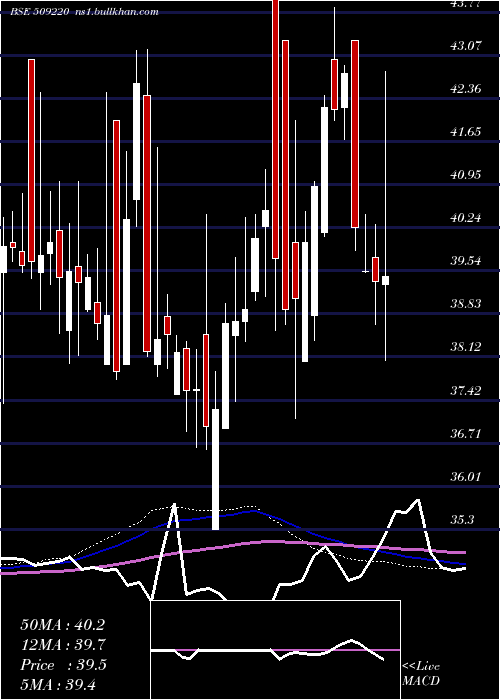Click the ns1.bullkhan.com watermark text
This screenshot has height=700, width=500.
coord(117,12)
